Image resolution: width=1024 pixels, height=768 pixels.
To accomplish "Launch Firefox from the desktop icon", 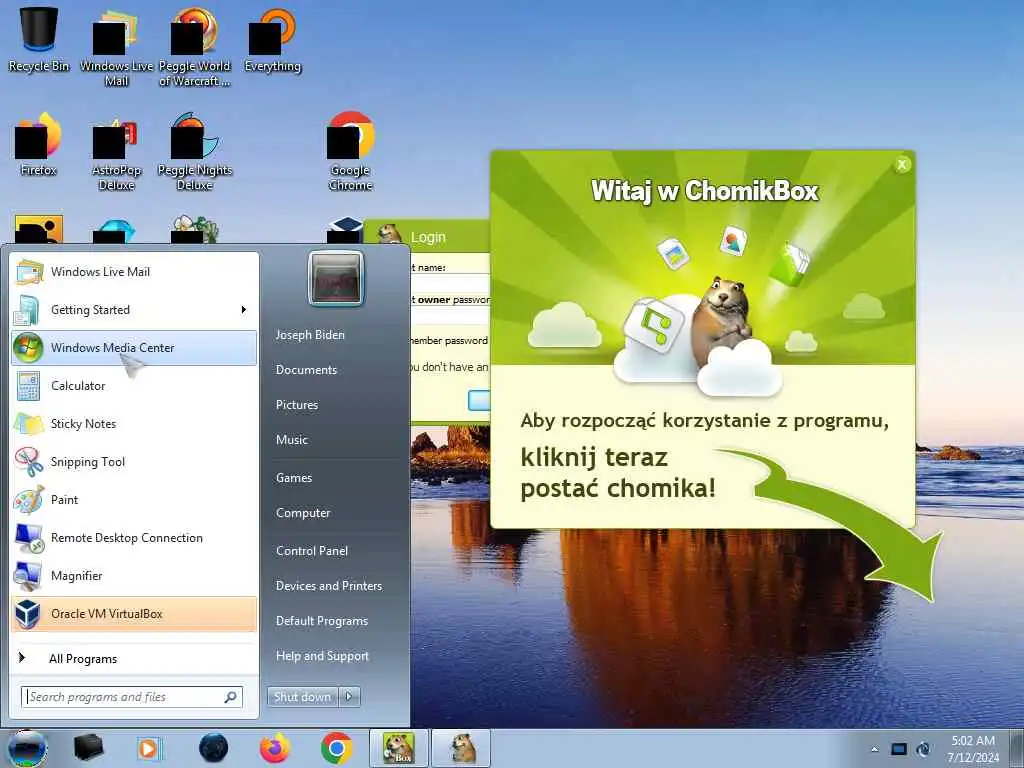I will 39,144.
